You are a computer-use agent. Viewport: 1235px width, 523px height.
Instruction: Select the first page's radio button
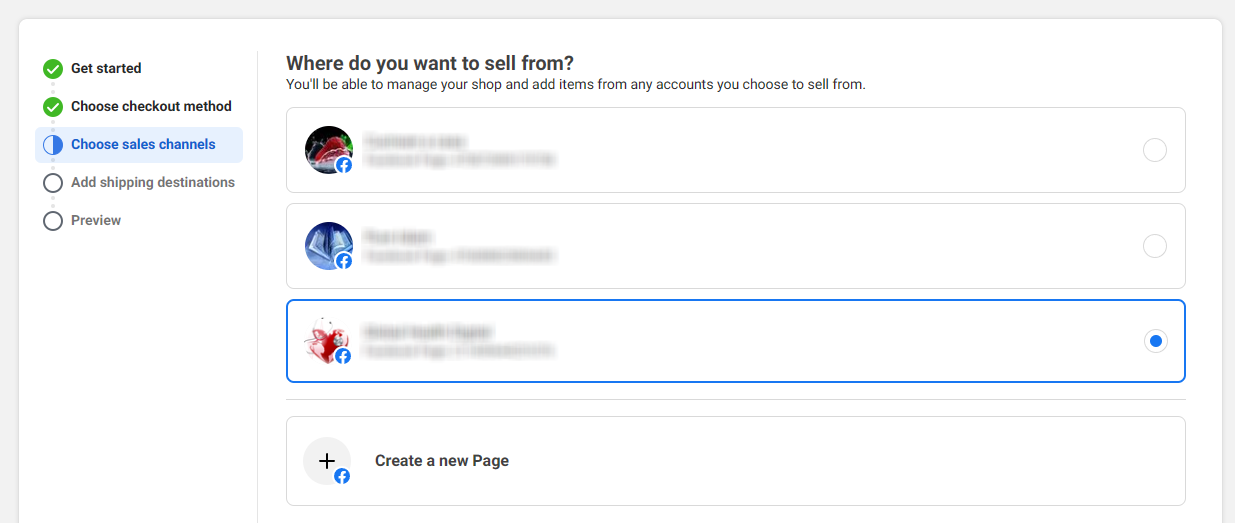(1155, 150)
